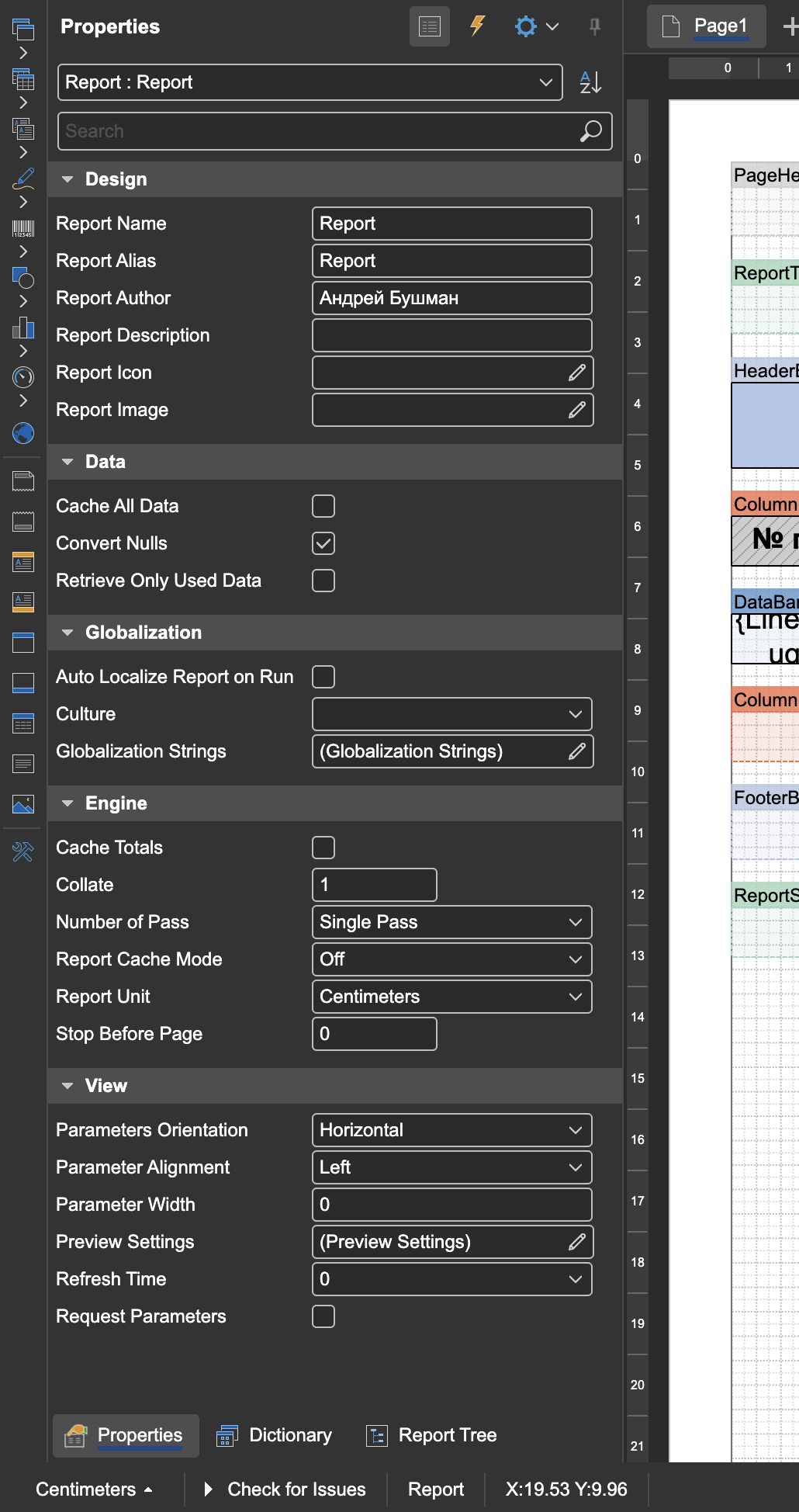Edit Report Image with pencil button
This screenshot has width=799, height=1512.
click(x=577, y=410)
